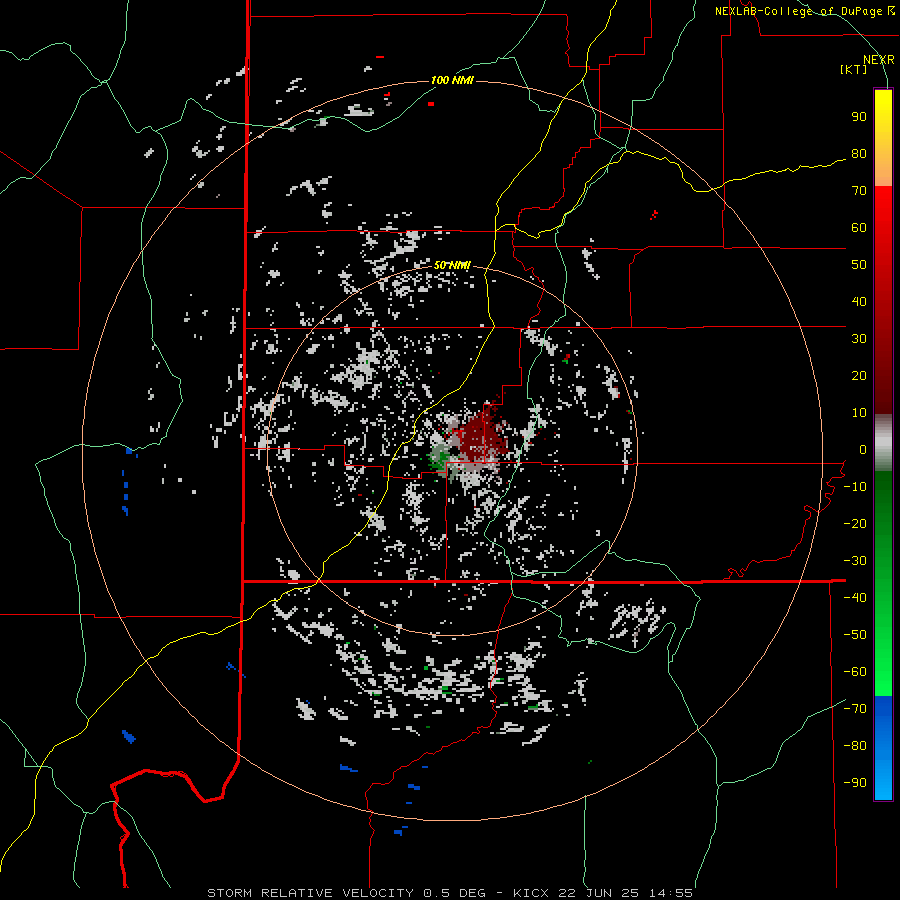
Task: Click the 100 NMI range ring label
Action: [x=452, y=80]
